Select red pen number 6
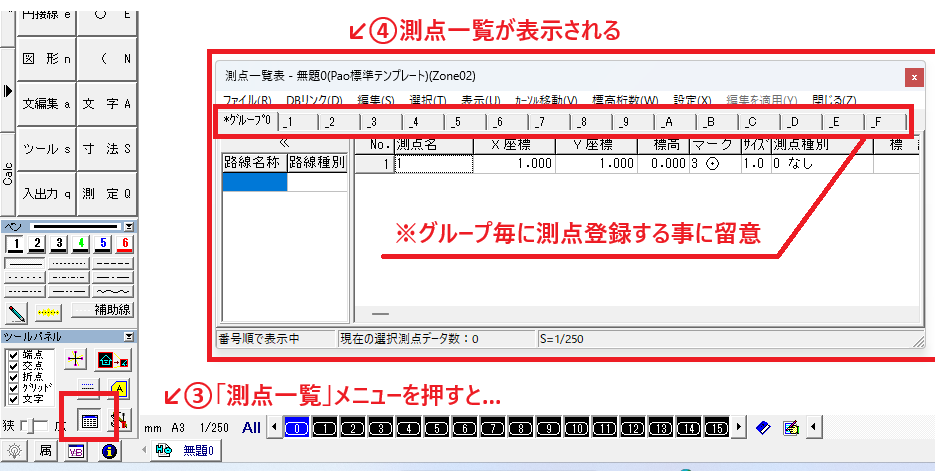Viewport: 935px width, 471px height. point(124,243)
